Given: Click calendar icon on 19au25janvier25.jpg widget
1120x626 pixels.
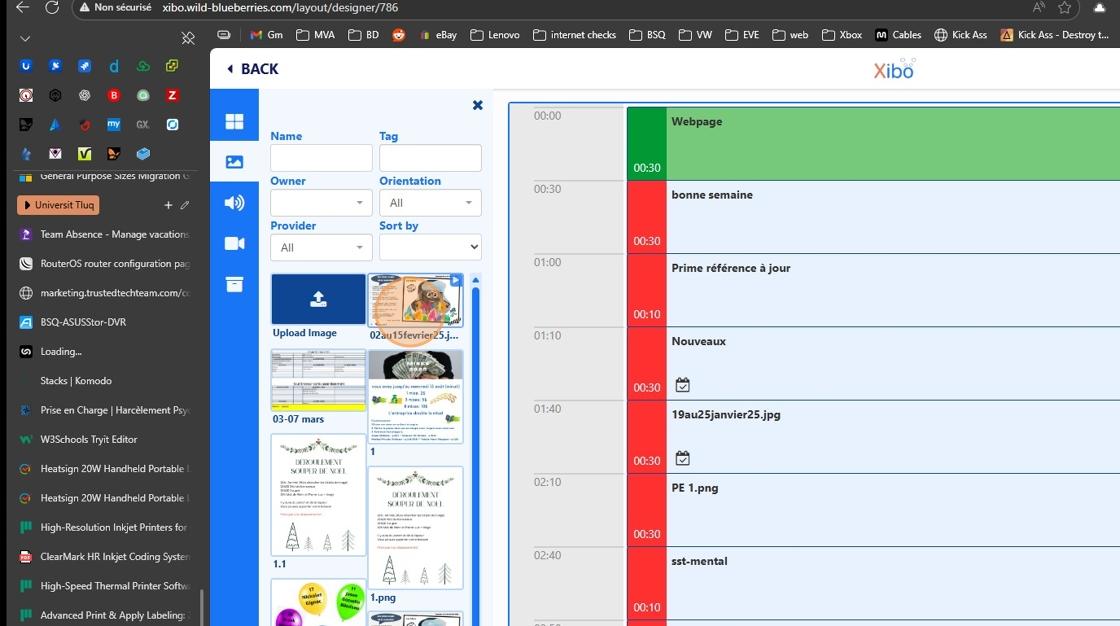Looking at the screenshot, I should pos(683,458).
